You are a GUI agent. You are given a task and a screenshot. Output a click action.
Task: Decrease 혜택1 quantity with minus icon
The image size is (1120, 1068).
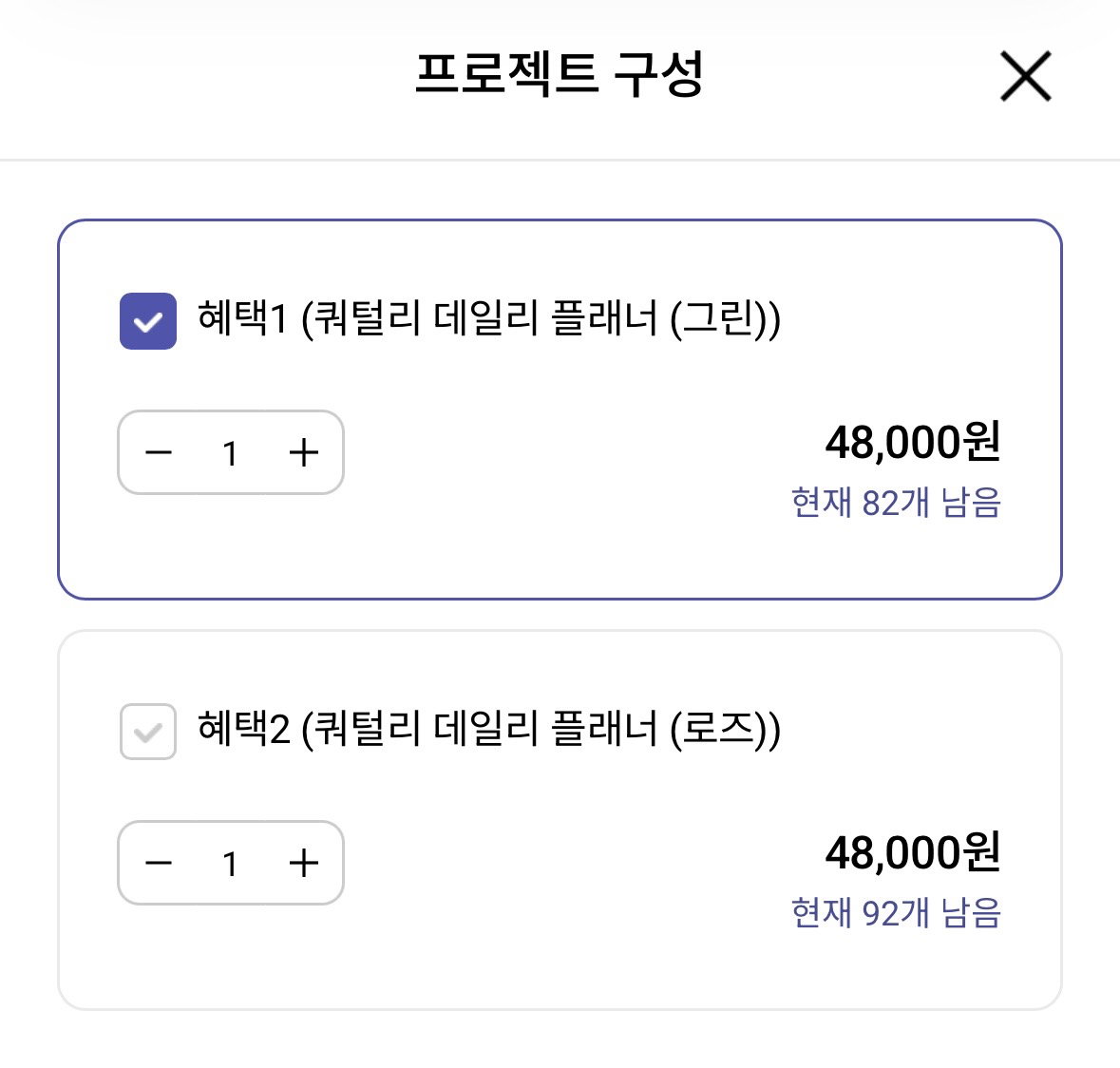[159, 452]
